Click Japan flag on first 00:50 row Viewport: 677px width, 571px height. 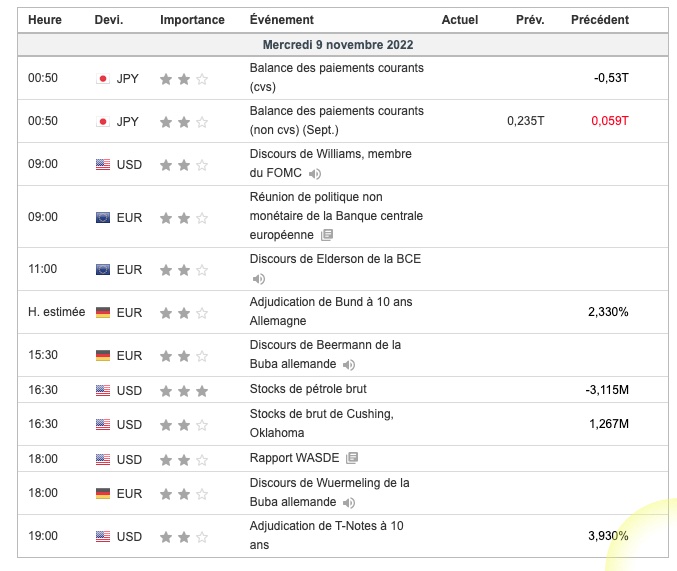(x=103, y=78)
